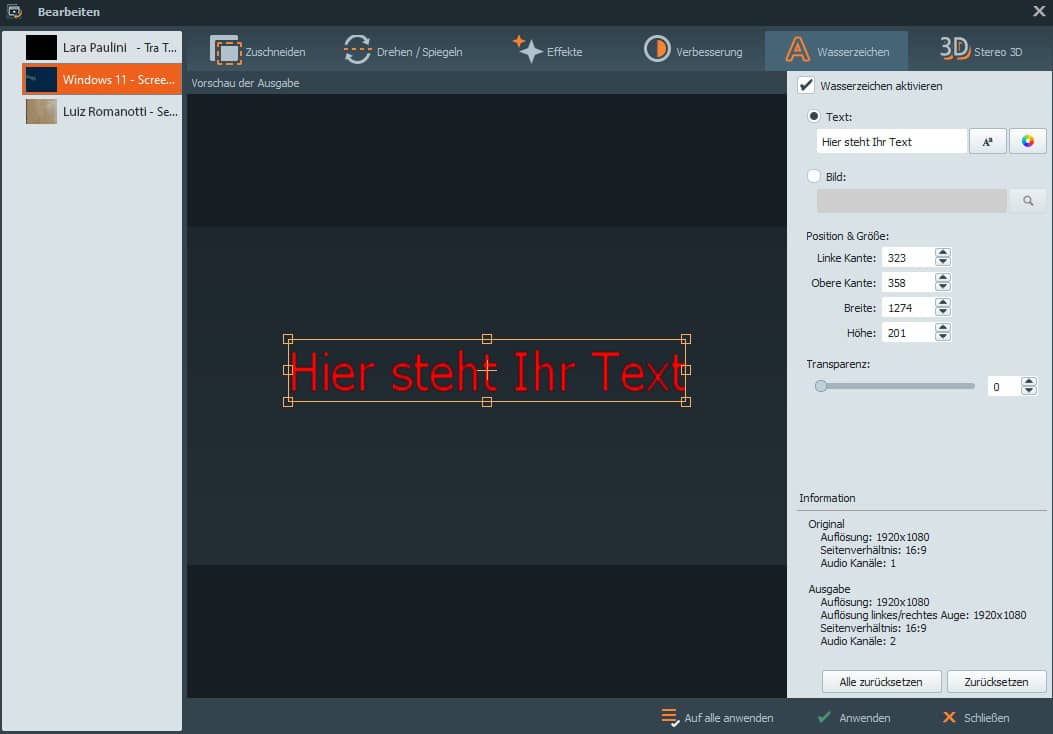1053x734 pixels.
Task: Select the Luiz Romanotti video entry
Action: pyautogui.click(x=102, y=111)
